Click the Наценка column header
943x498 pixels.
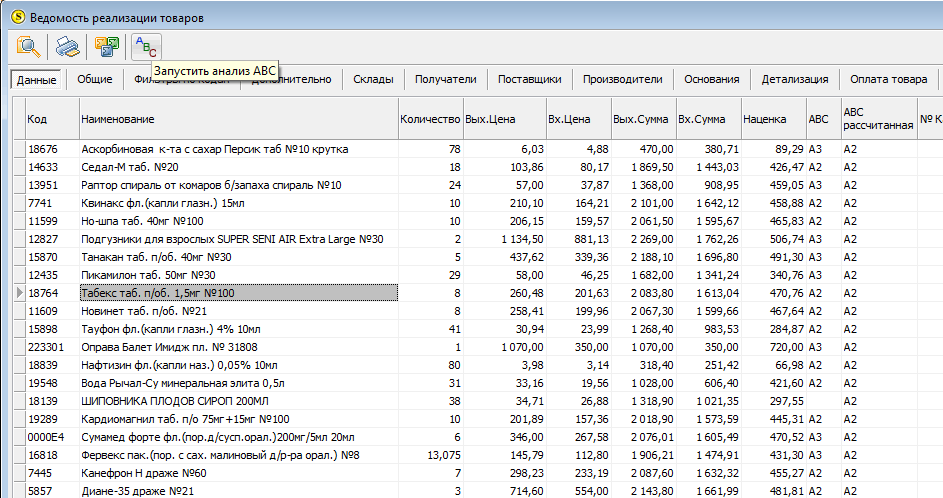tap(773, 119)
